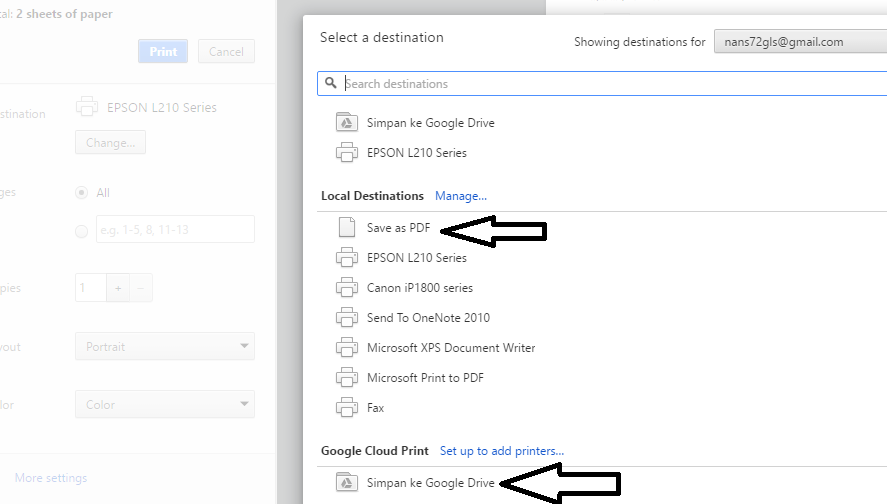Click the printer icon next to the recent EPSON L210 Series entry
Screen dimensions: 887x504
click(x=347, y=152)
